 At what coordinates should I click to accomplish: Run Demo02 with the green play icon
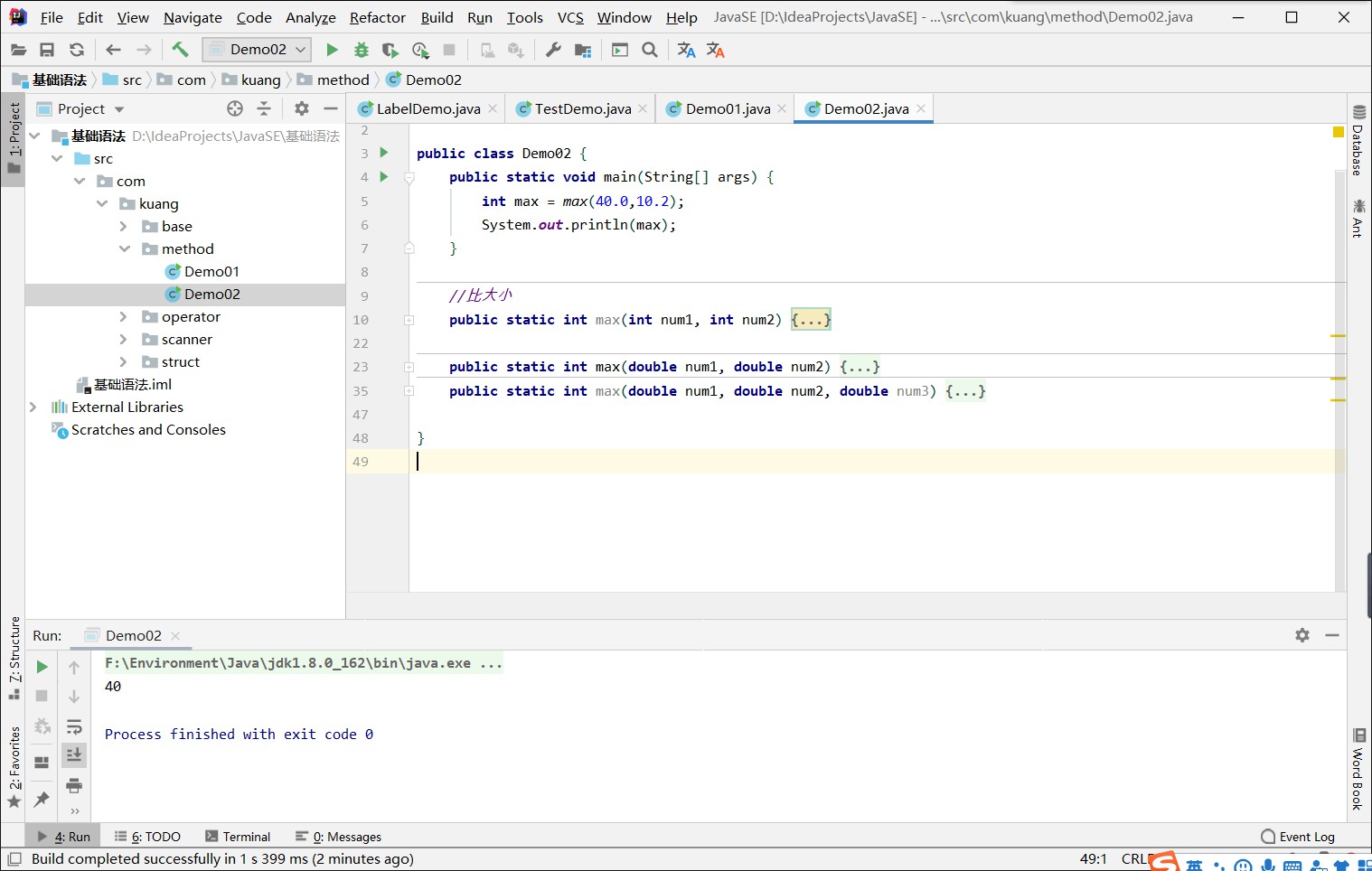coord(332,50)
